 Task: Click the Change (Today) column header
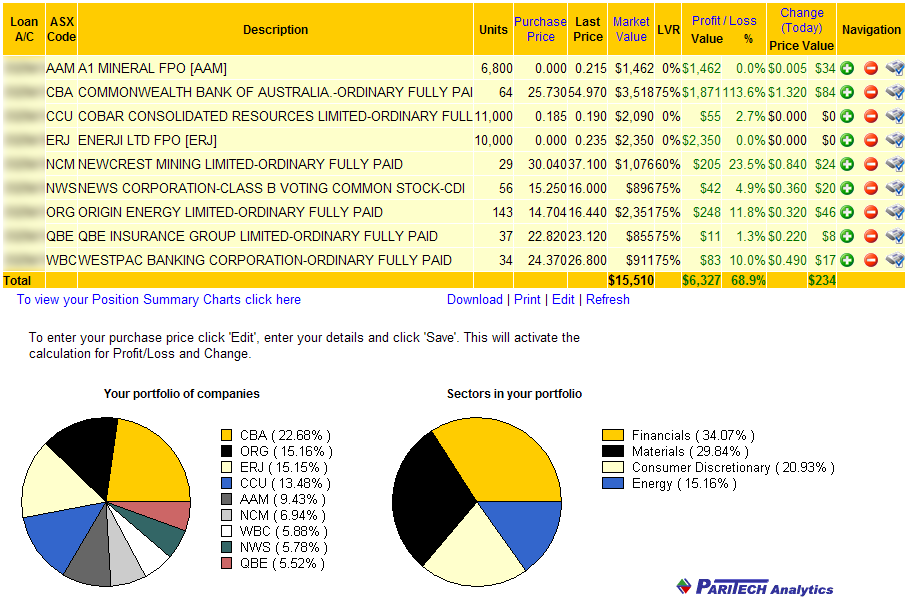point(802,20)
